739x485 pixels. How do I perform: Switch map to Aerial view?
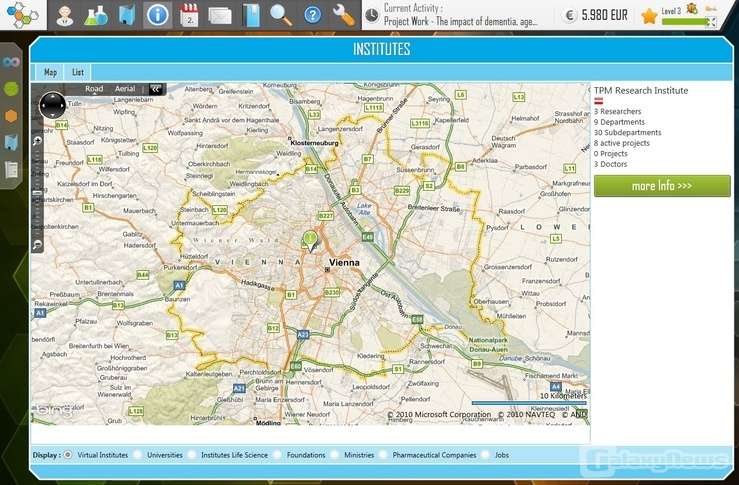pos(125,89)
